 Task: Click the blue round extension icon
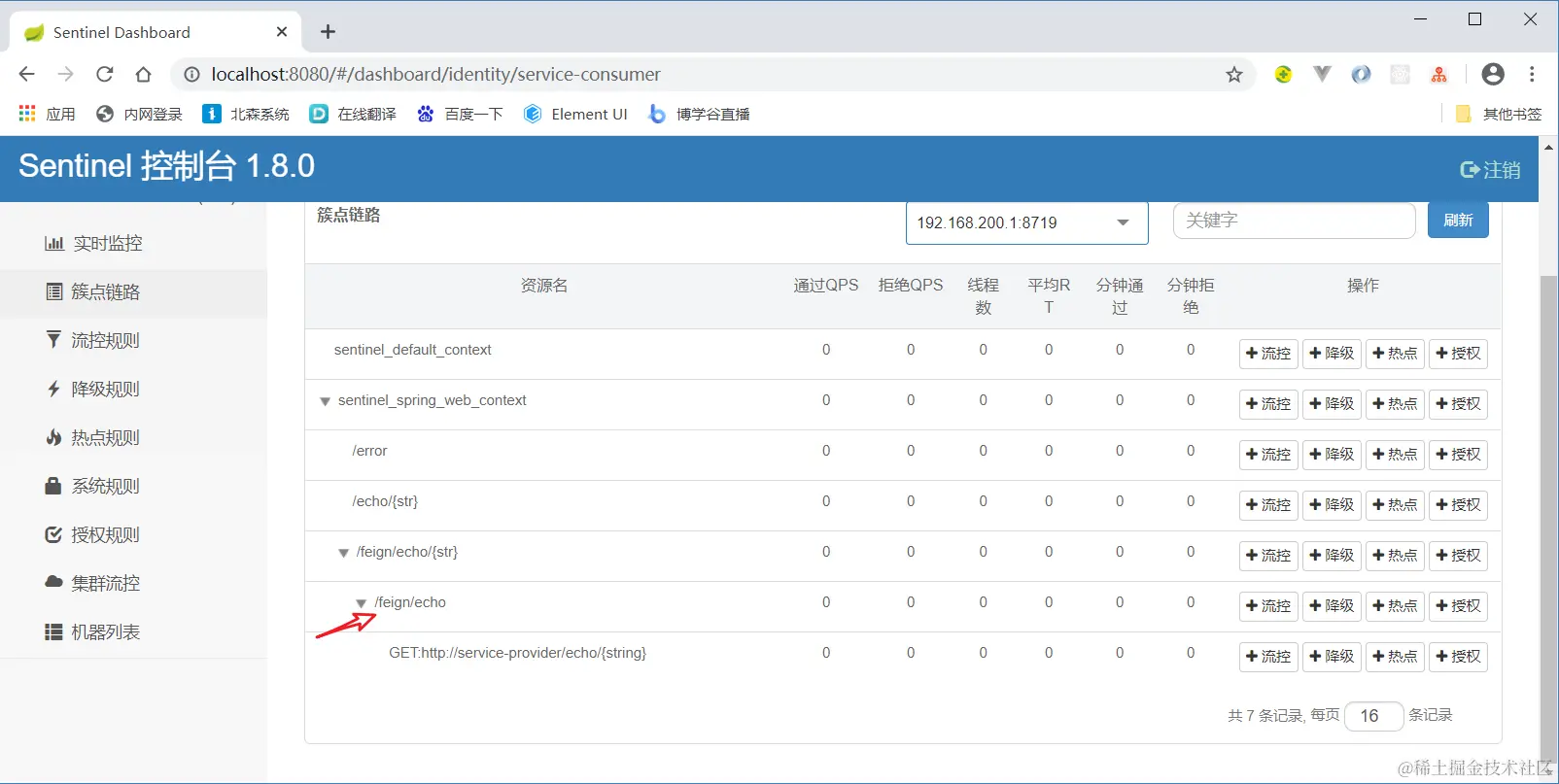click(1361, 74)
